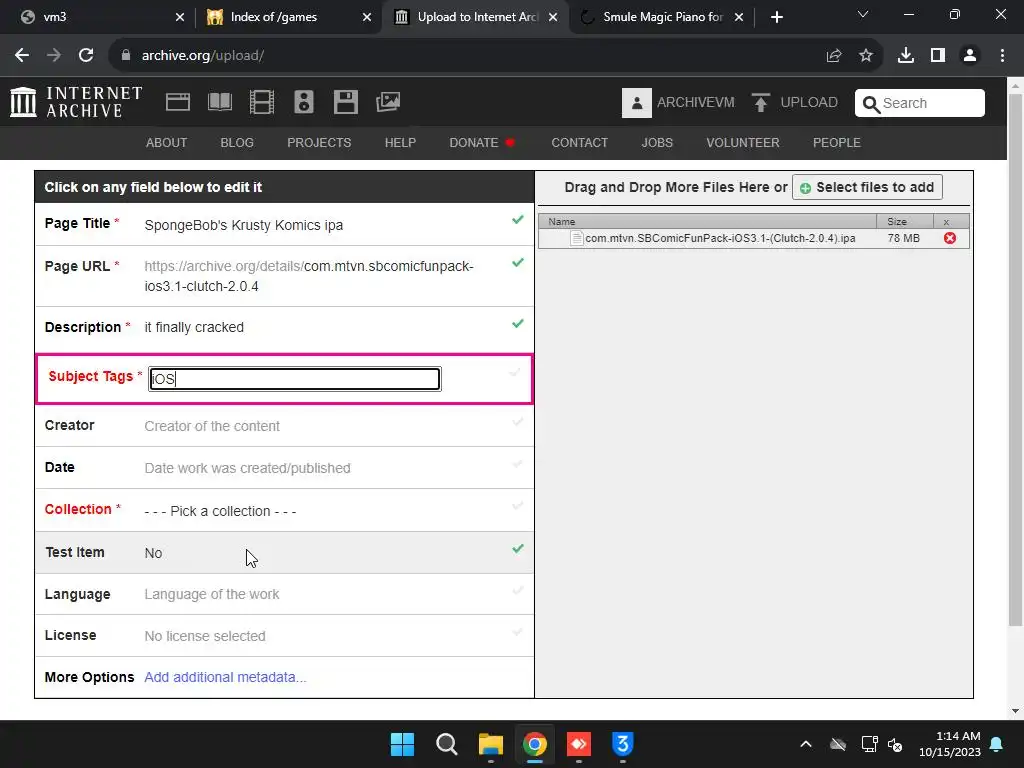Open the PEOPLE menu item

pyautogui.click(x=837, y=142)
